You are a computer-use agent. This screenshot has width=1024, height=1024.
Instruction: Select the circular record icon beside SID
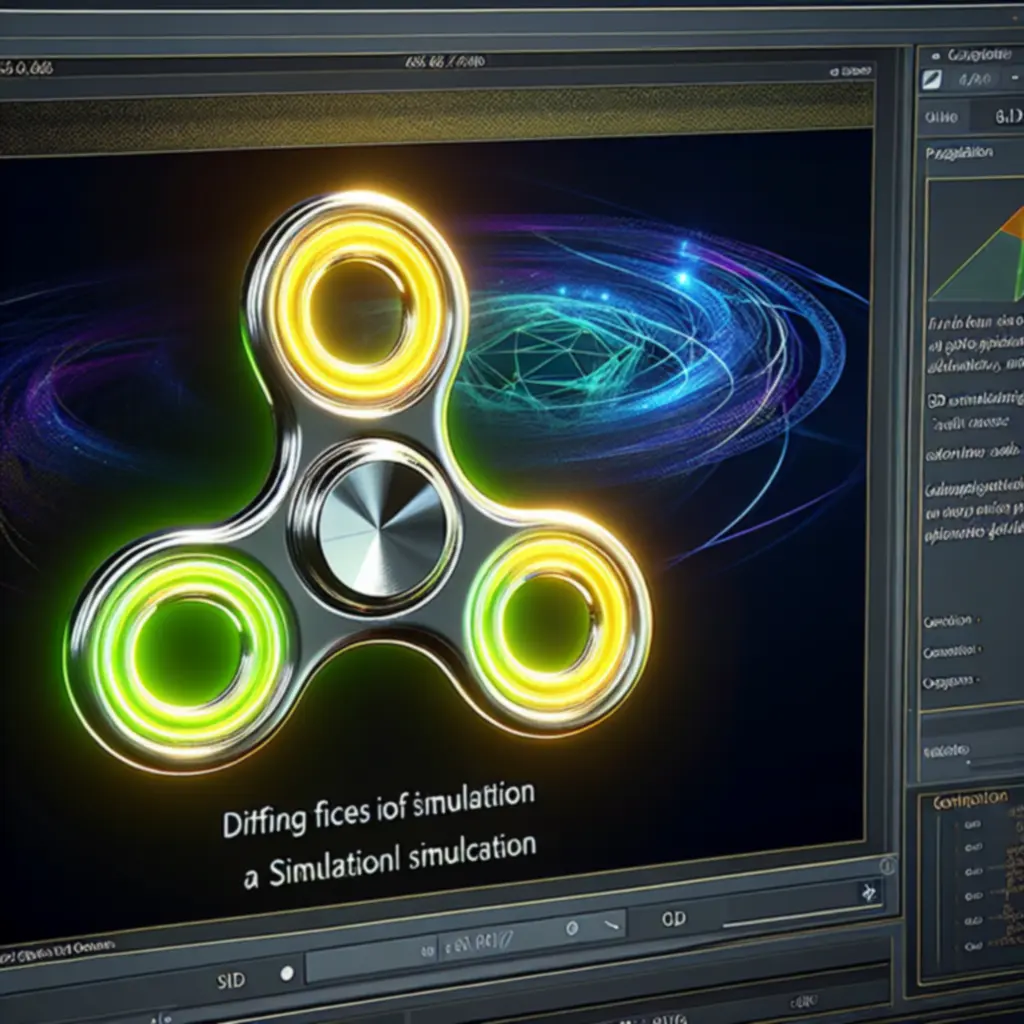pos(287,976)
